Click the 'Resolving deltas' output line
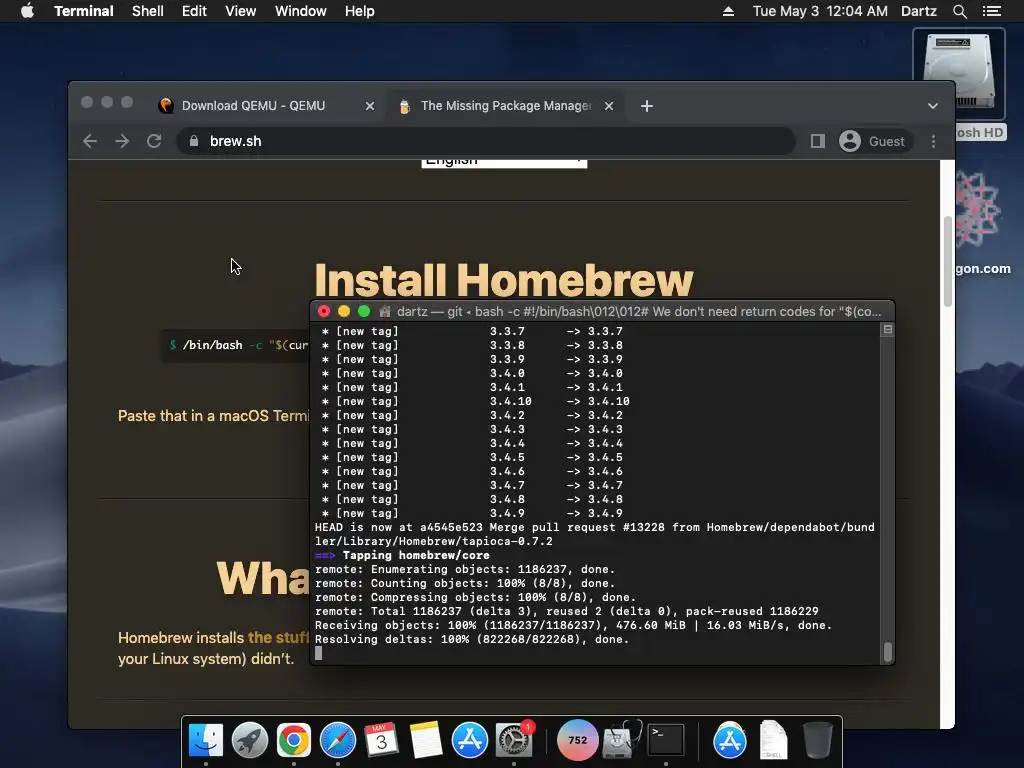1024x768 pixels. coord(472,639)
